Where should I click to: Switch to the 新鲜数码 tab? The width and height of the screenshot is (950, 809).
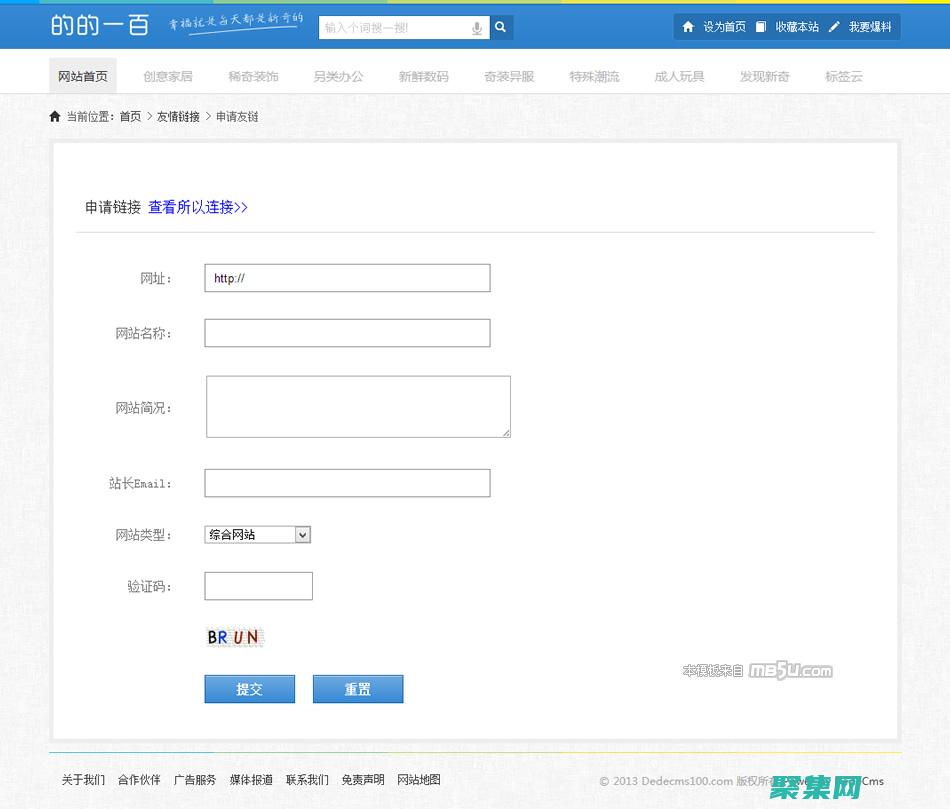tap(423, 76)
